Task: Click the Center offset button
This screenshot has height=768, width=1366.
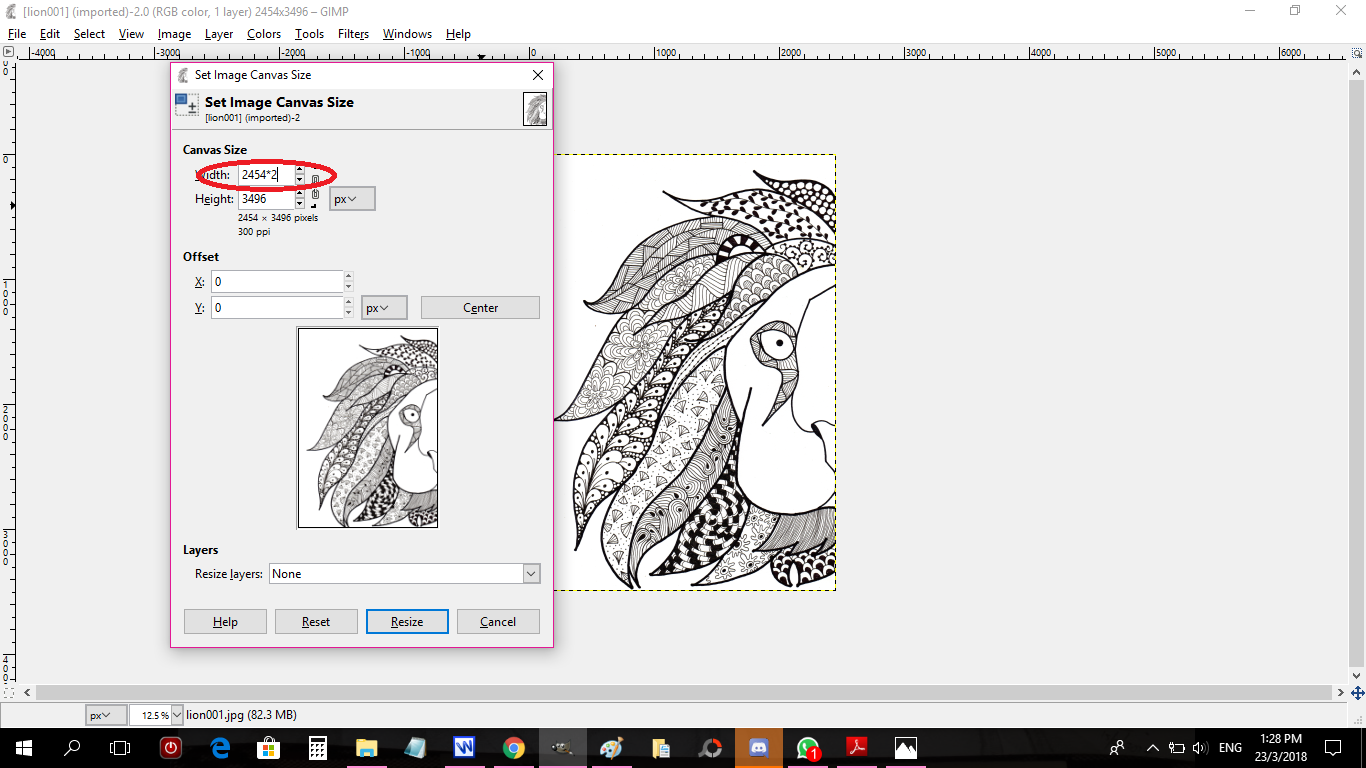Action: point(480,308)
